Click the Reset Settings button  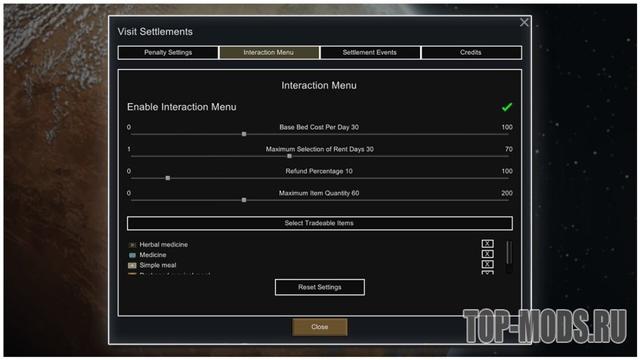[x=320, y=287]
